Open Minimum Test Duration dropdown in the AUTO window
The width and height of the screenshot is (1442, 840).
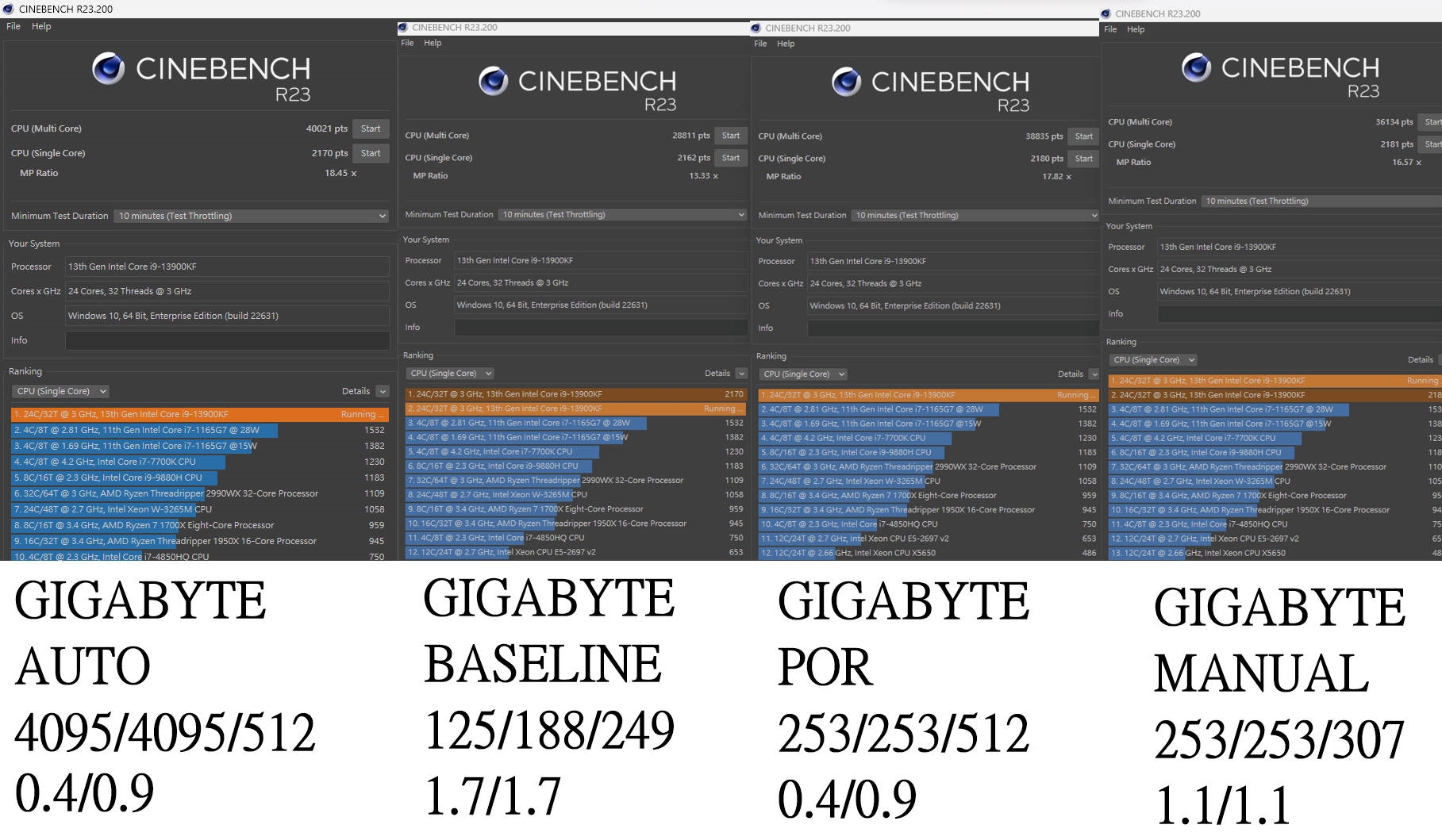pos(252,216)
